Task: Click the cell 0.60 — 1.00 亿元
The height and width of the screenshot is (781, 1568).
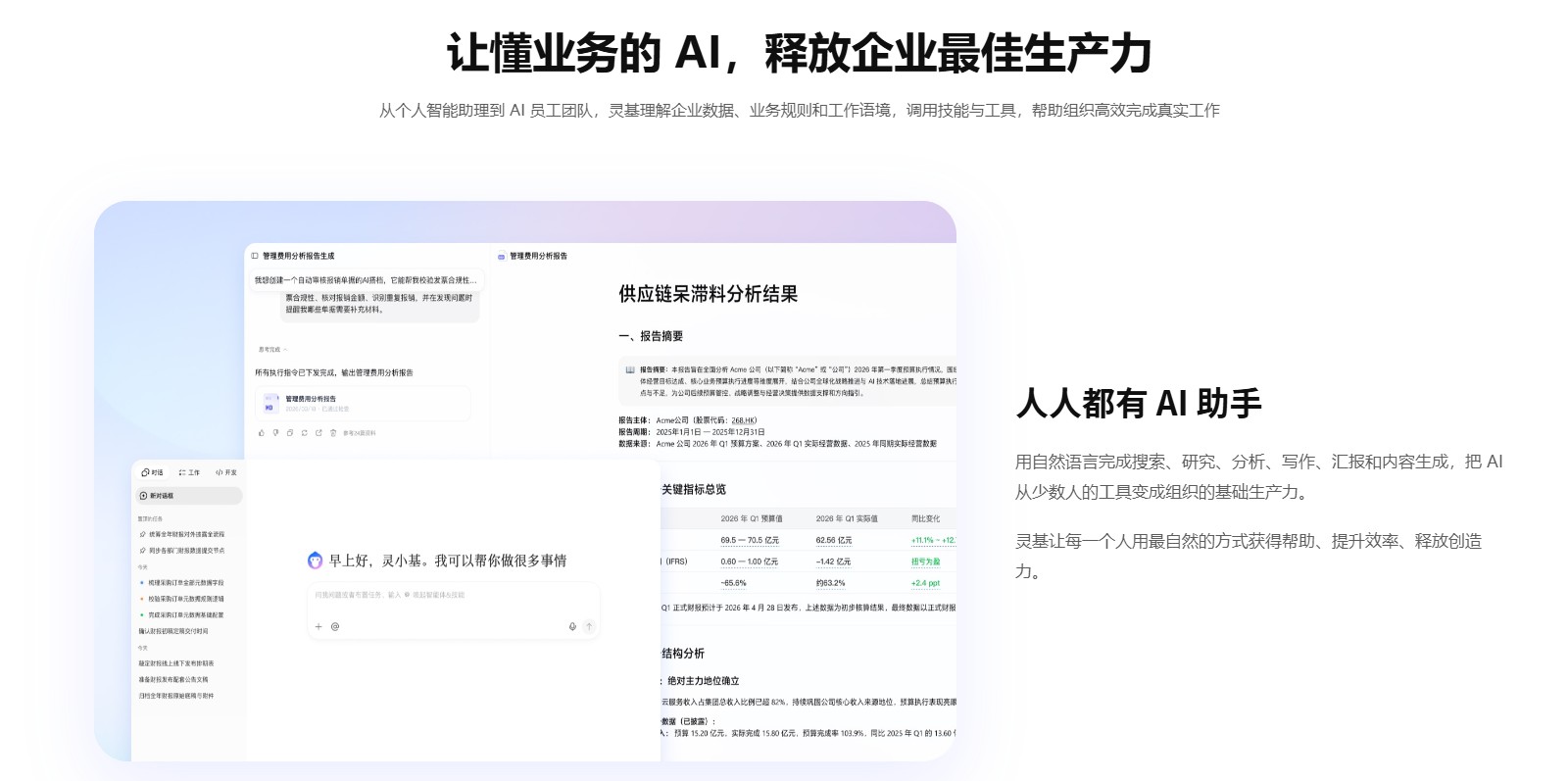Action: (750, 561)
